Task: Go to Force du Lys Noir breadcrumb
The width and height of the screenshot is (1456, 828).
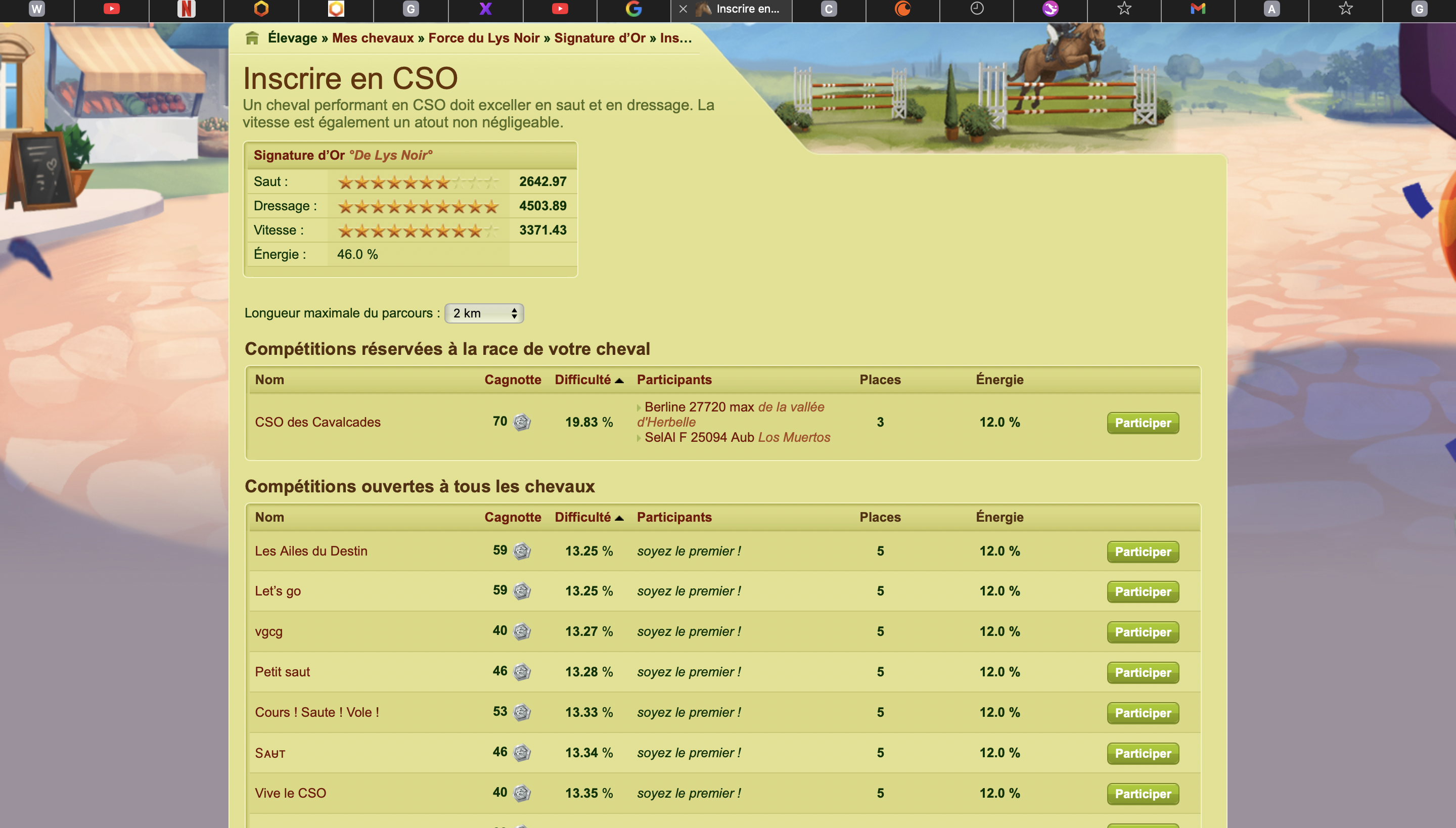Action: [x=483, y=38]
